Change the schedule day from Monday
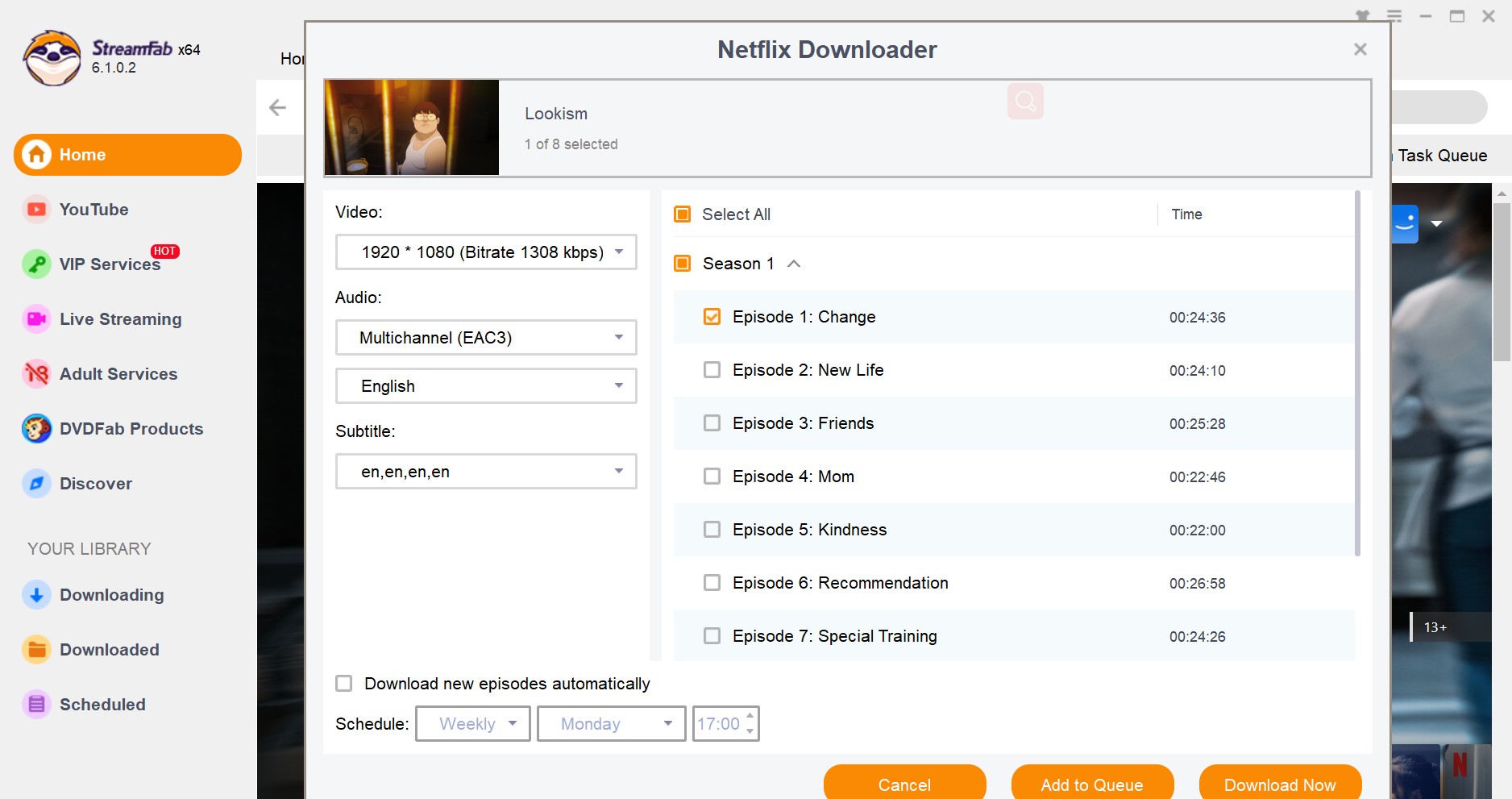 click(x=610, y=723)
